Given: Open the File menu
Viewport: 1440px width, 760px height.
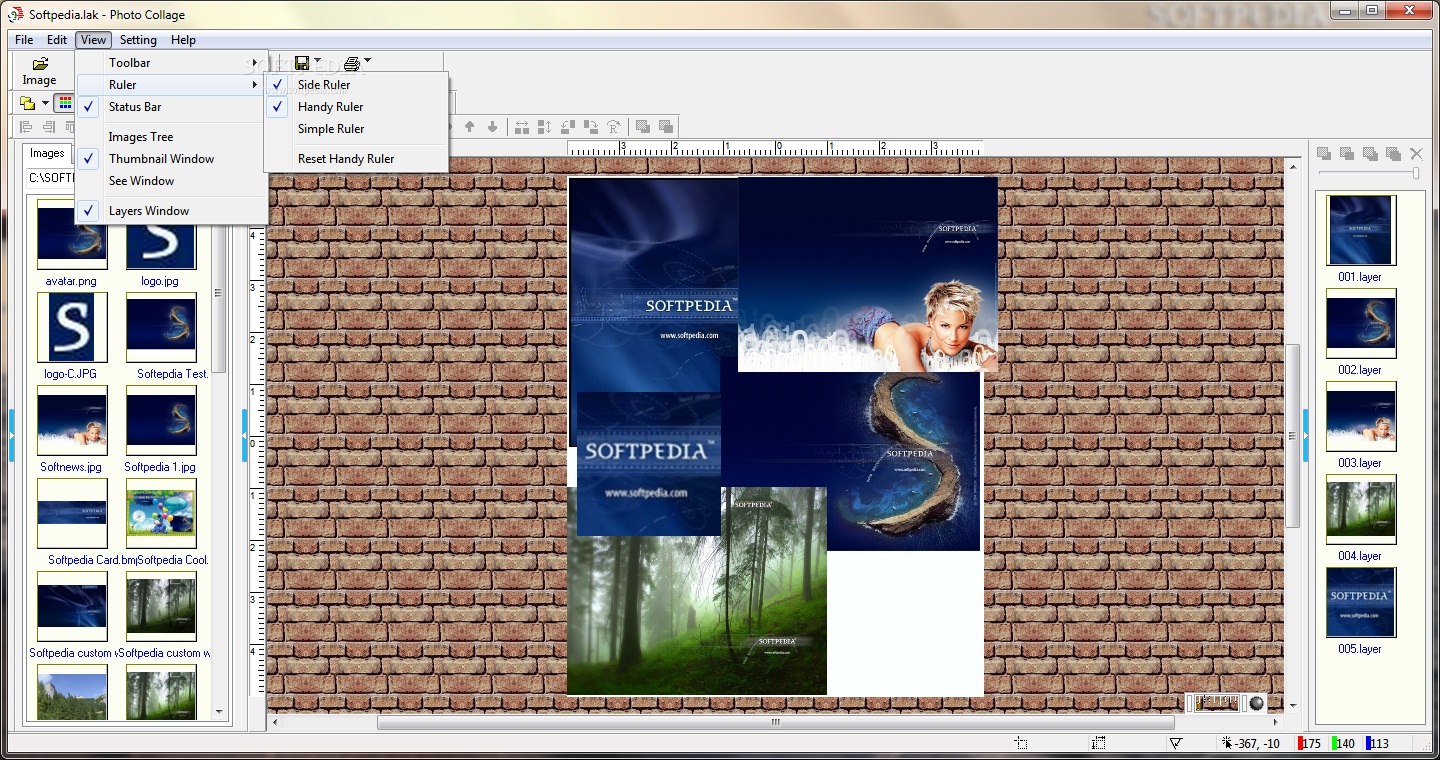Looking at the screenshot, I should (x=24, y=40).
